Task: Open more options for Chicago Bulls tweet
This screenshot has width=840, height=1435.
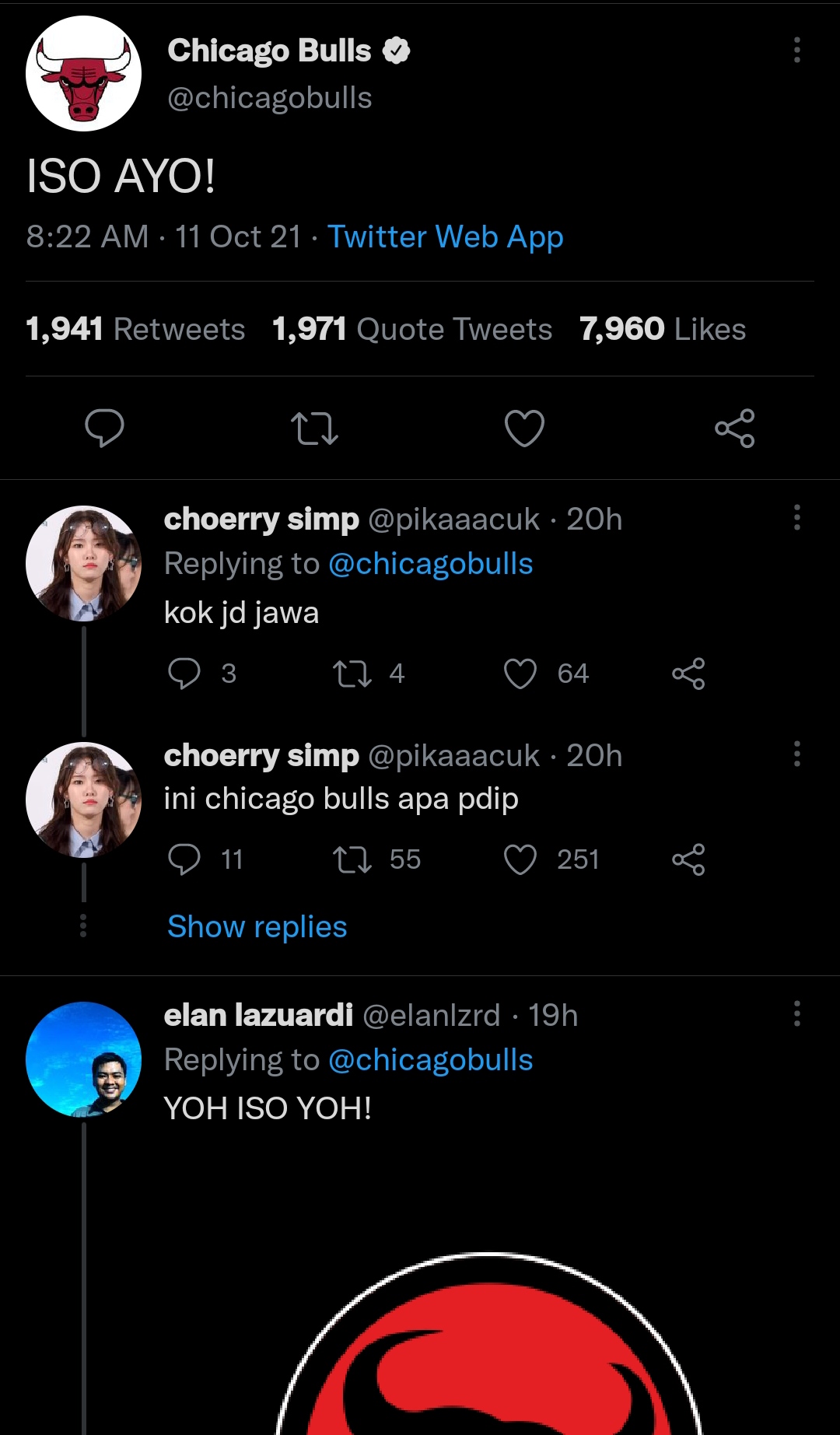Action: [796, 50]
